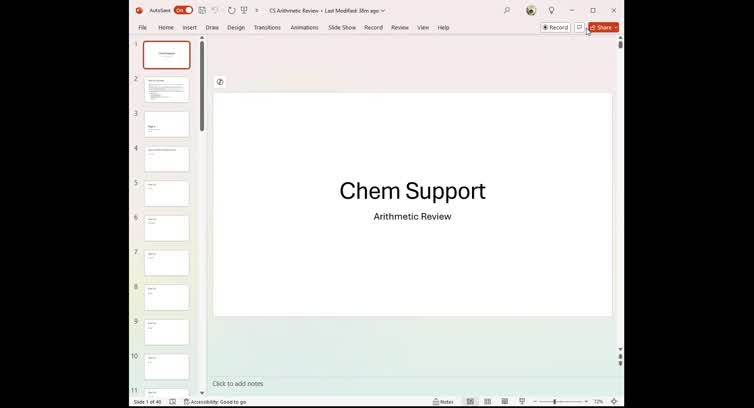
Task: Expand the Share button dropdown arrow
Action: pos(616,27)
